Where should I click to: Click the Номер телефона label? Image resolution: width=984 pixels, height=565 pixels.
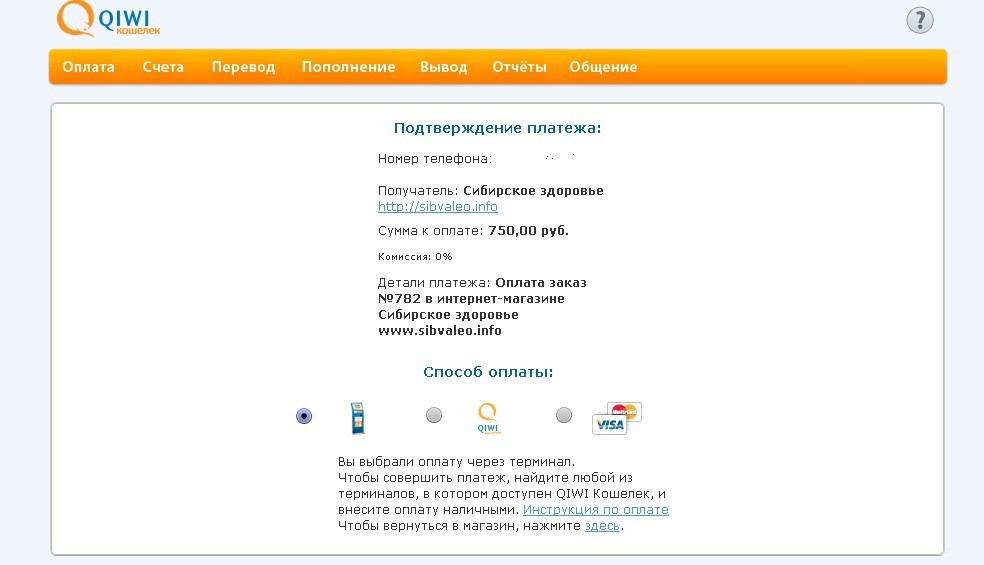pos(434,159)
